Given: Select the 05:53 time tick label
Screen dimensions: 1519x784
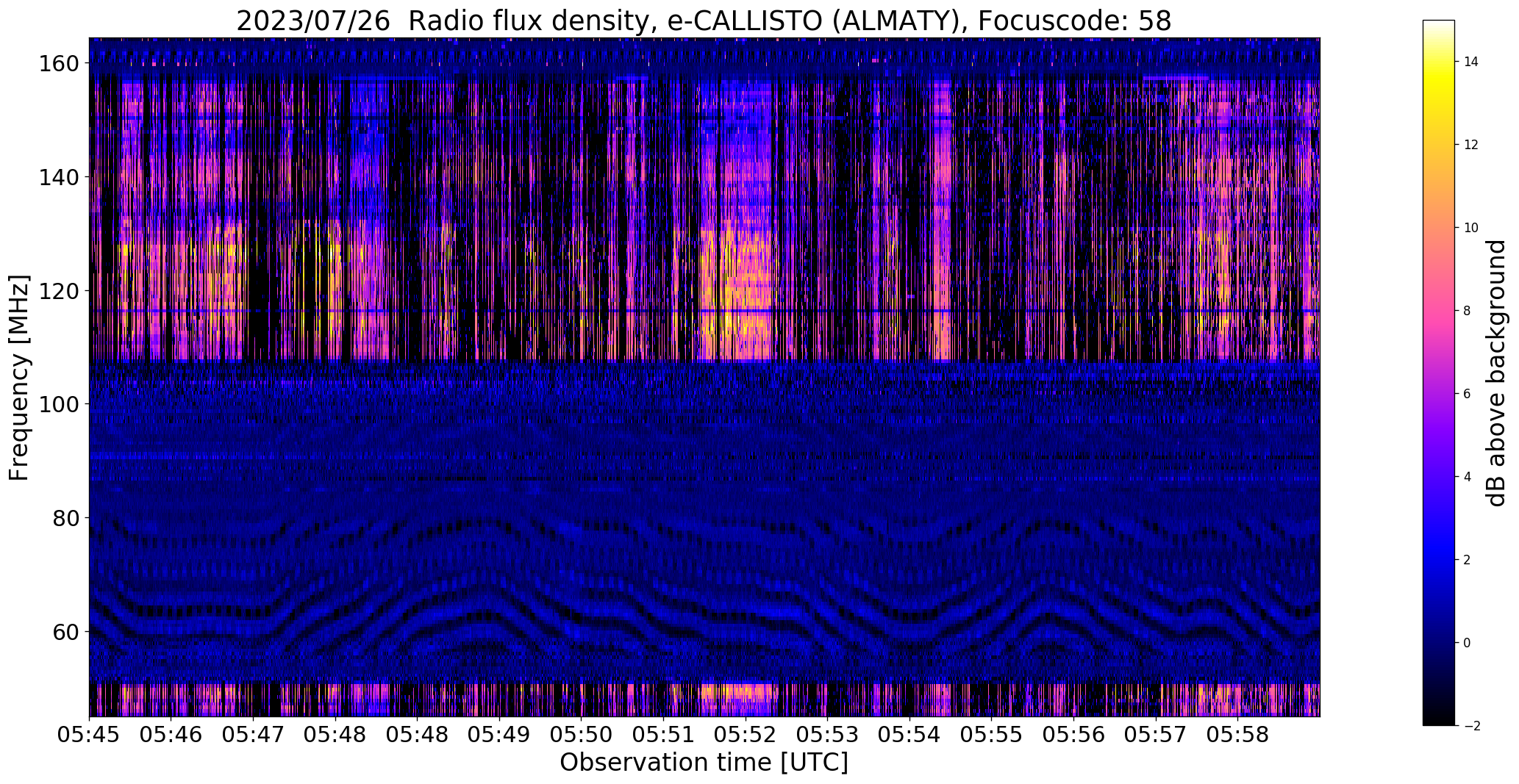Looking at the screenshot, I should (x=827, y=734).
